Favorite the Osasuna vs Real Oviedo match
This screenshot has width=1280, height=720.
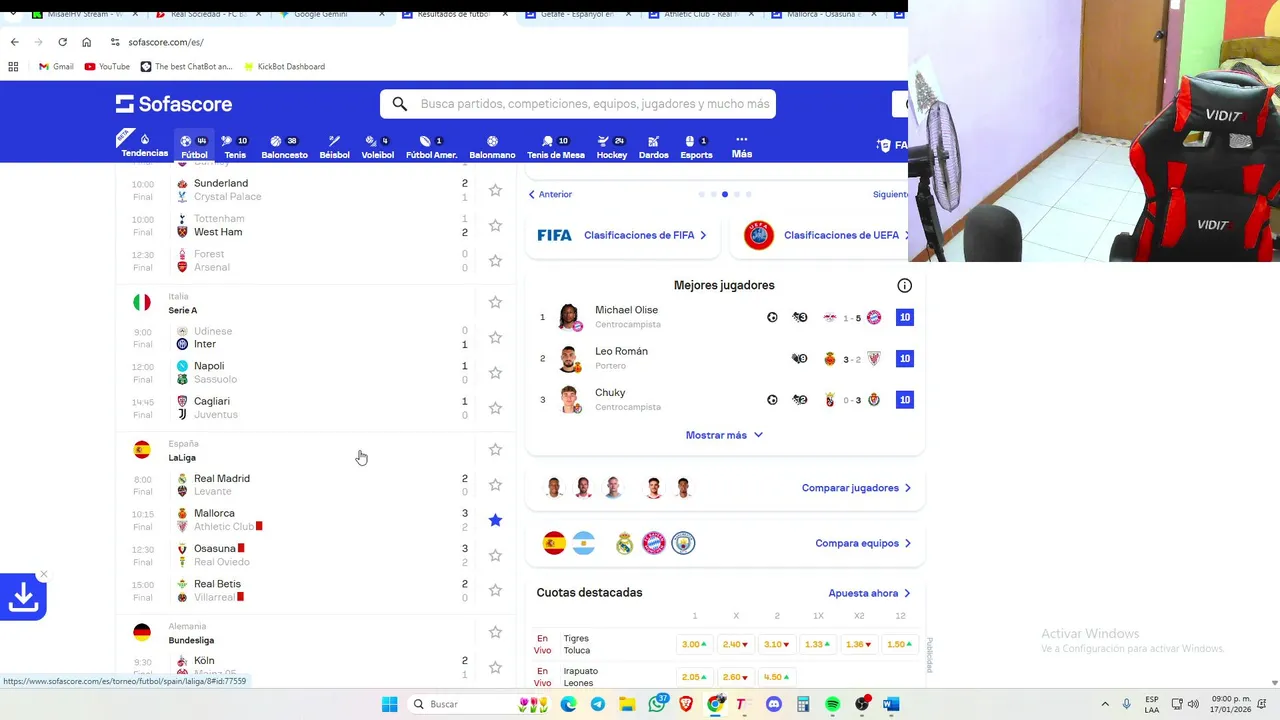click(x=495, y=555)
